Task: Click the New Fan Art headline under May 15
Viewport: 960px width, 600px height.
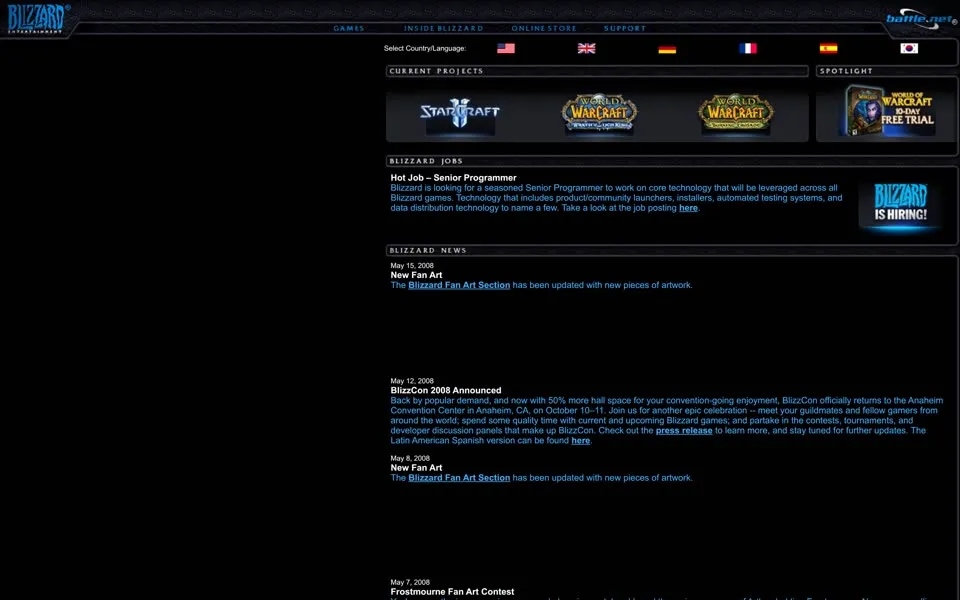Action: point(416,276)
